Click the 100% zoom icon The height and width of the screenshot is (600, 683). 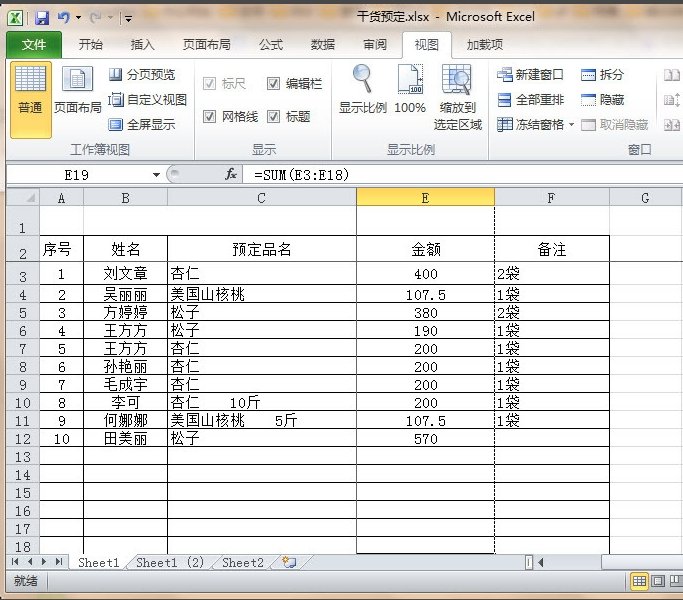[410, 79]
